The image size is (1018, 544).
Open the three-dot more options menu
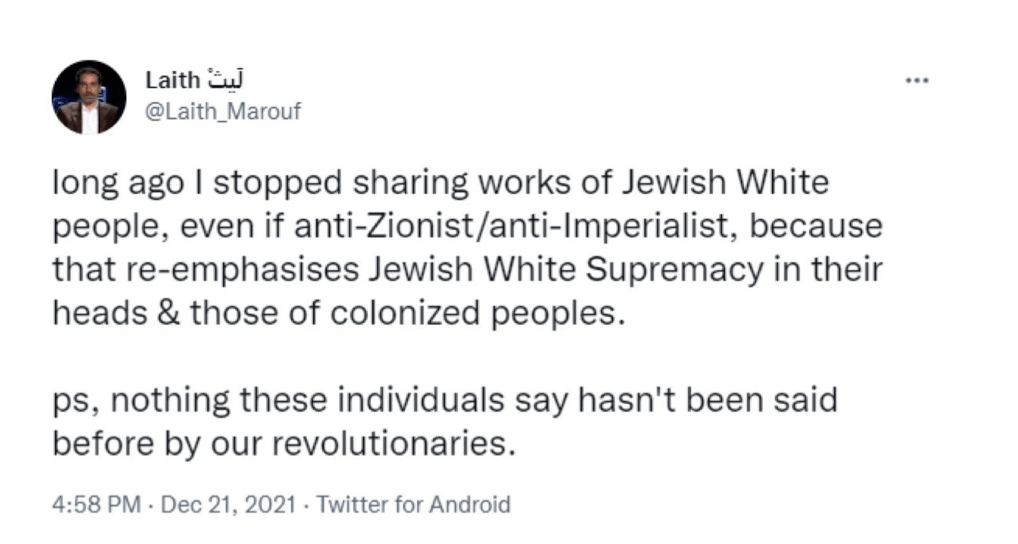click(x=917, y=81)
